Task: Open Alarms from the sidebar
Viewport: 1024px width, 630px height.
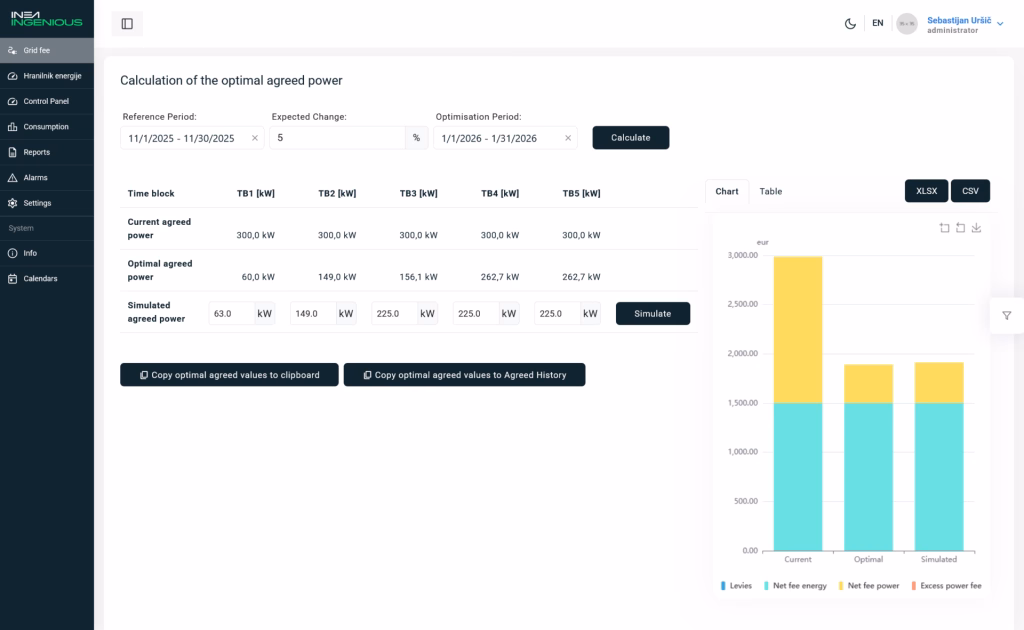Action: point(47,178)
